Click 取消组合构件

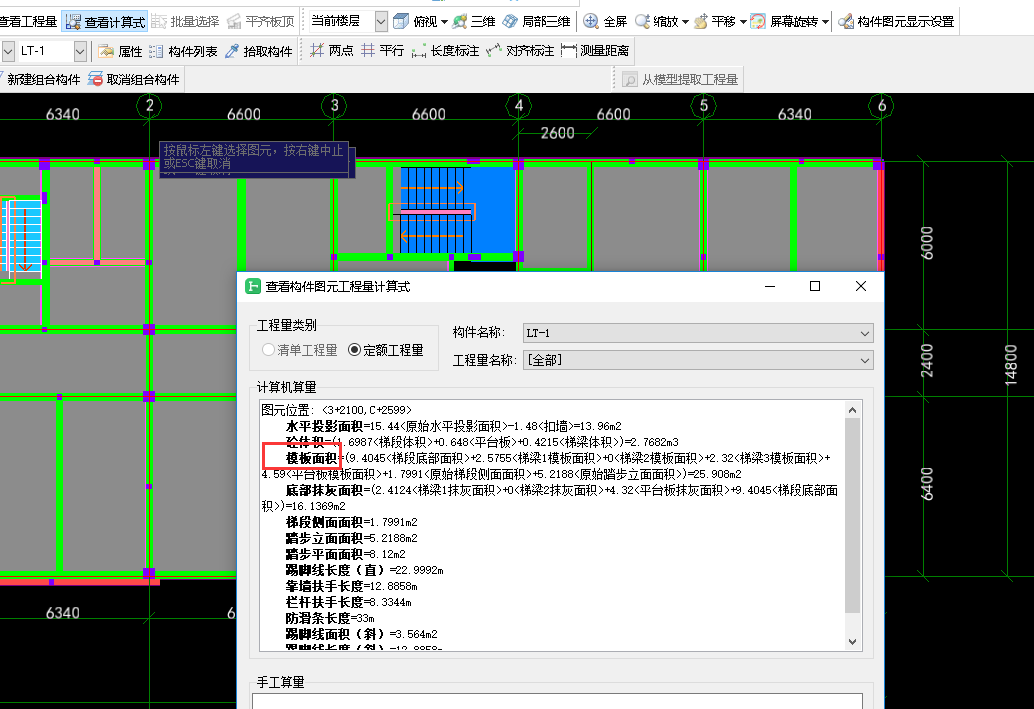[x=134, y=80]
